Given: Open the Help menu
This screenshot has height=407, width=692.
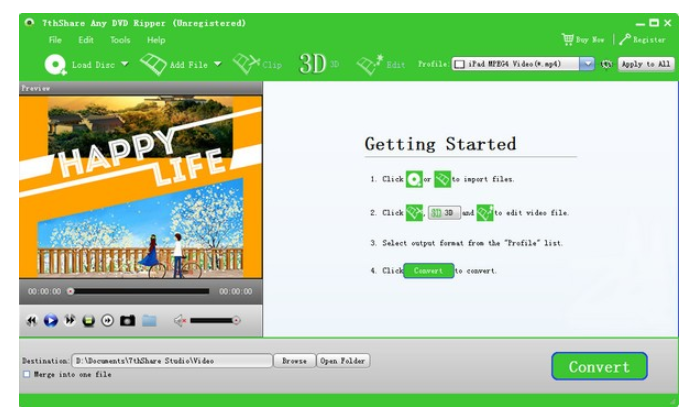Looking at the screenshot, I should 156,40.
